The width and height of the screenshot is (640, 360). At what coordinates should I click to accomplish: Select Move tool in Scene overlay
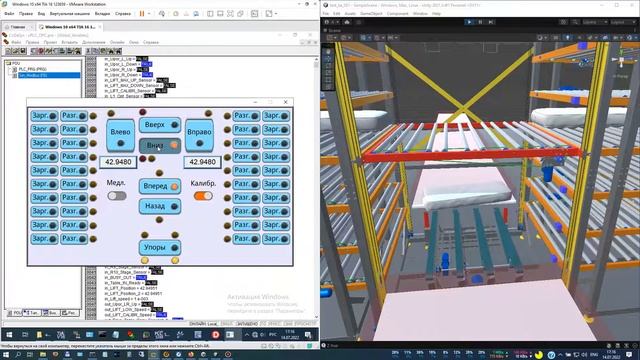click(x=328, y=59)
